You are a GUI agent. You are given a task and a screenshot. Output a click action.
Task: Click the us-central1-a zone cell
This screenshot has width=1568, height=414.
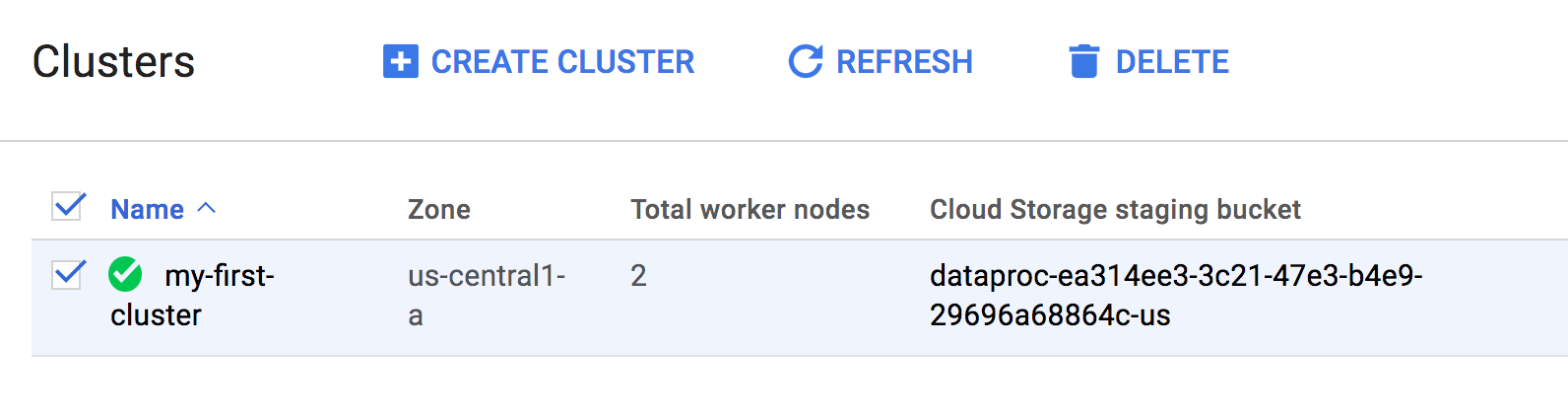point(486,276)
